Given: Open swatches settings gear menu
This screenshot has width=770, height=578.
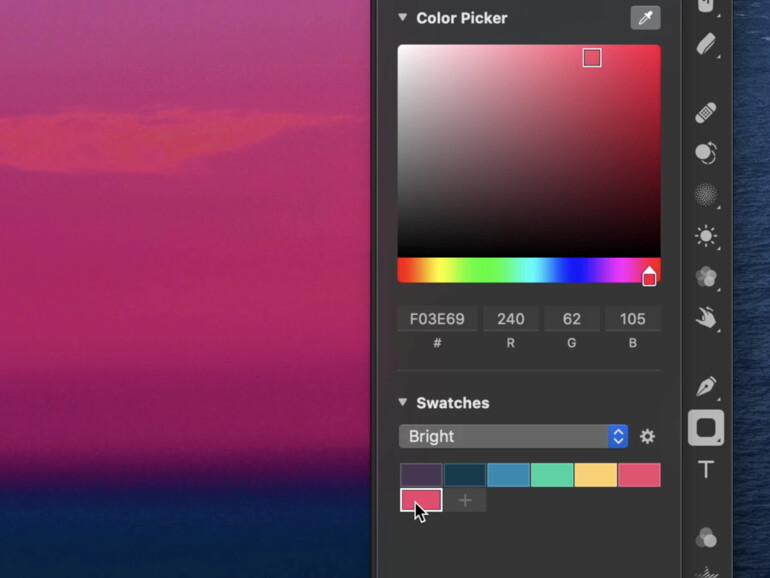Looking at the screenshot, I should [647, 436].
